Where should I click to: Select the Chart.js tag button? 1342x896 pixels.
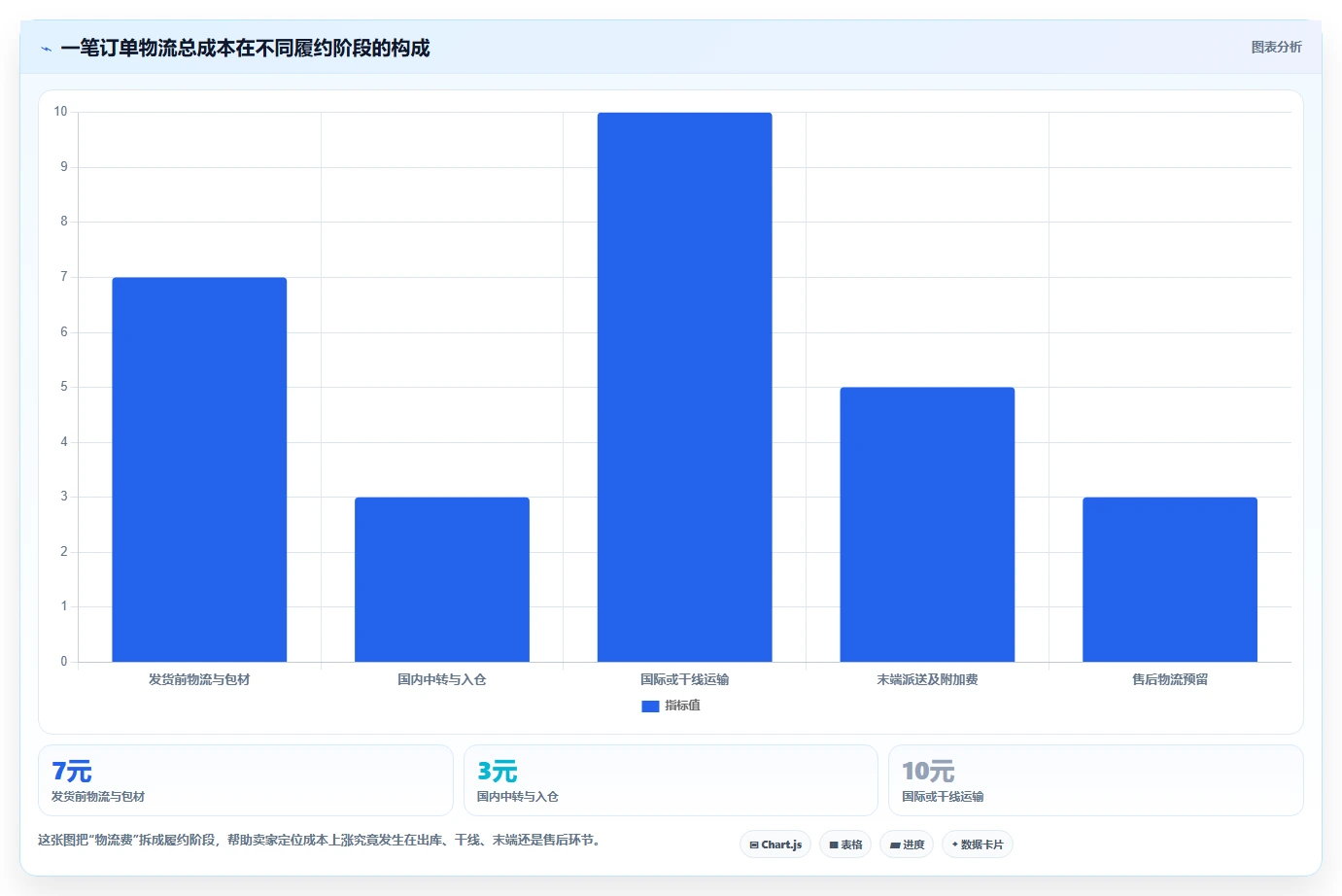[775, 844]
